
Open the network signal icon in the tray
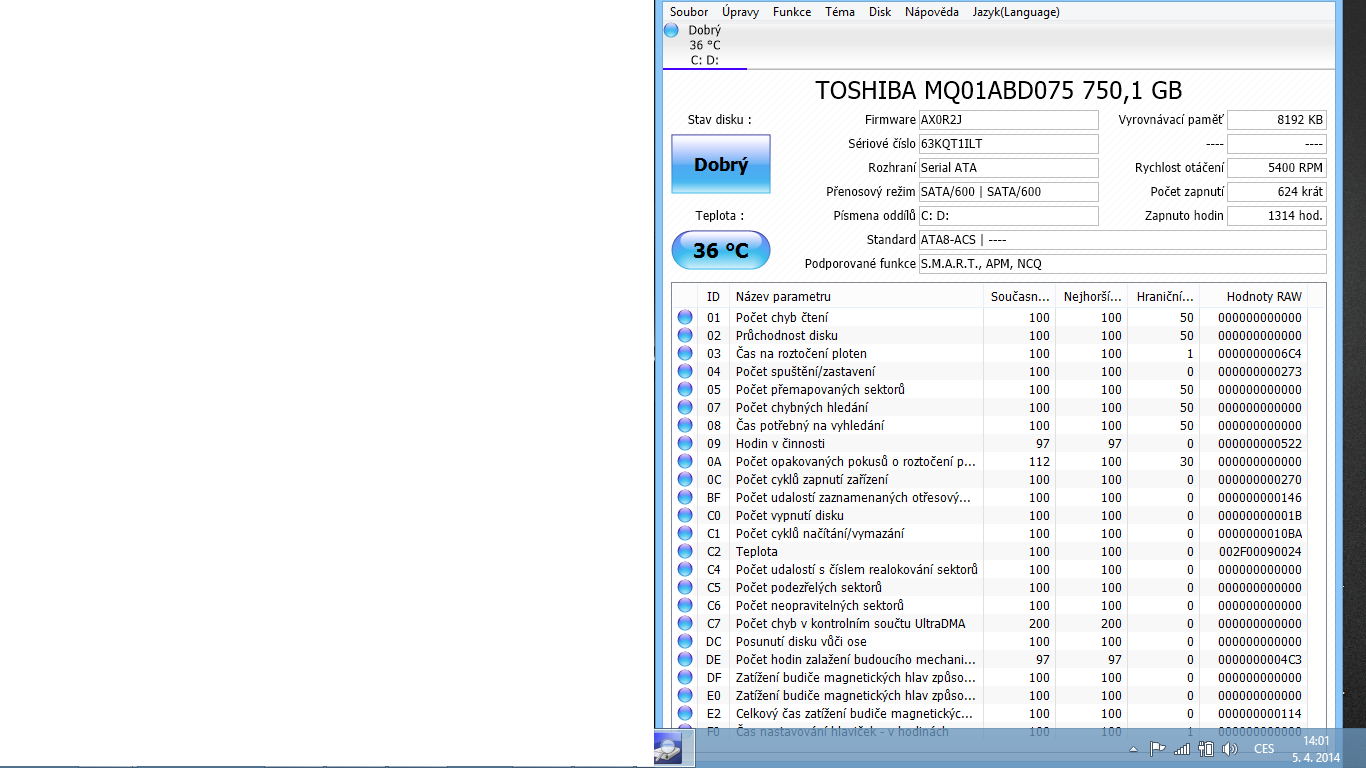[x=1182, y=749]
